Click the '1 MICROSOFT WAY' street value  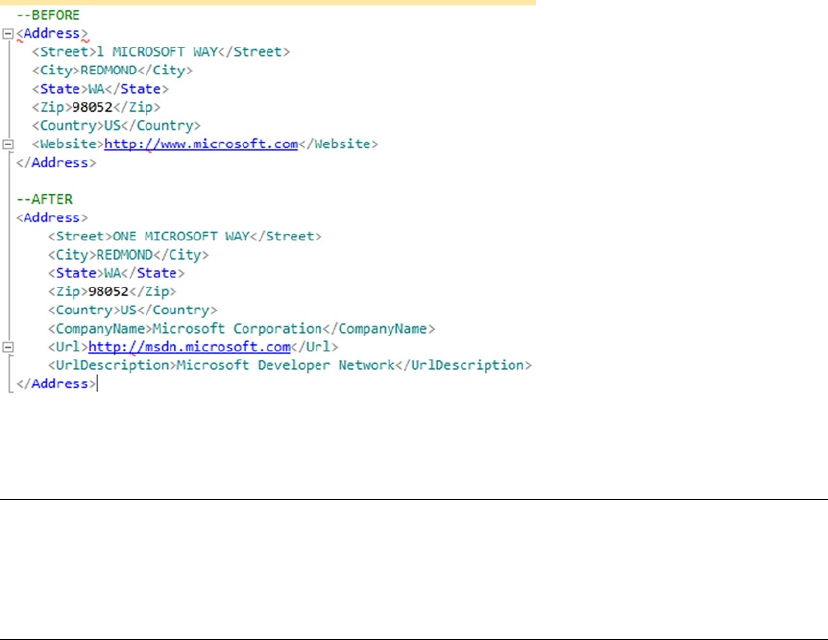[x=157, y=52]
